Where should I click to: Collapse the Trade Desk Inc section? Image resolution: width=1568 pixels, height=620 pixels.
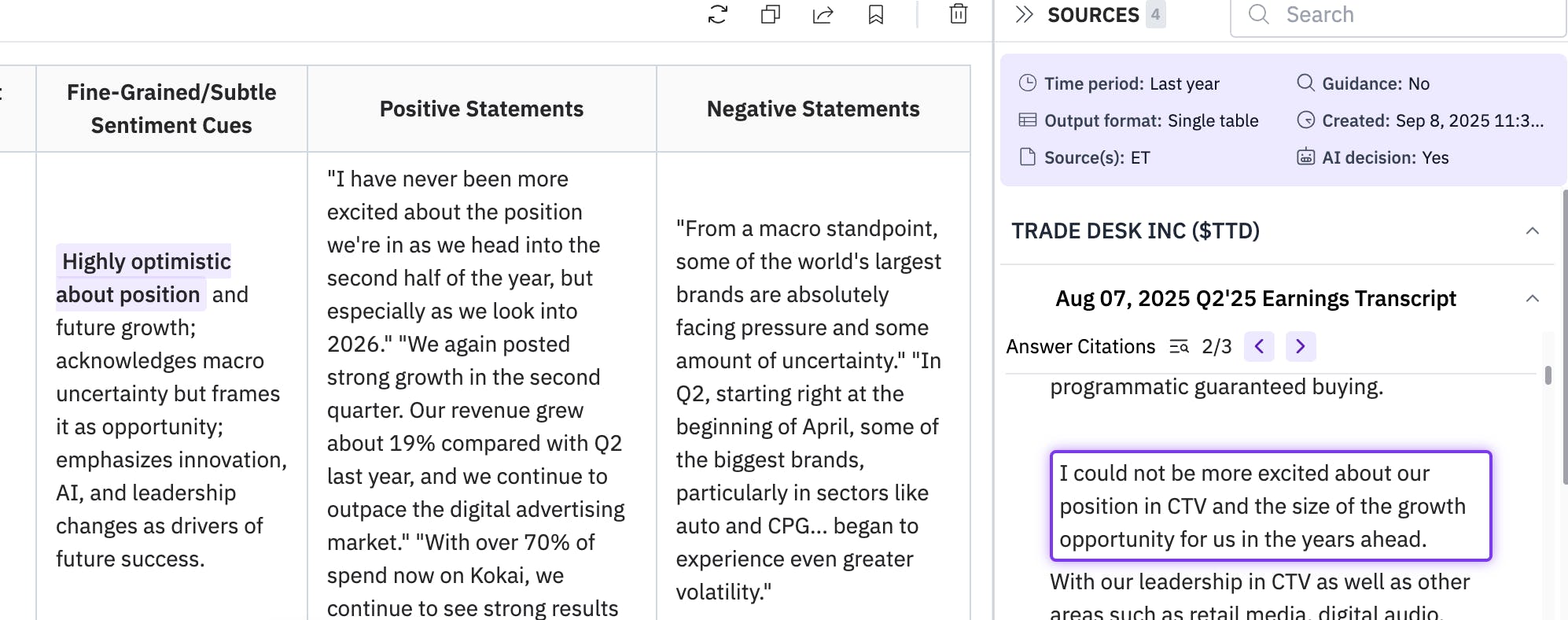pos(1532,231)
